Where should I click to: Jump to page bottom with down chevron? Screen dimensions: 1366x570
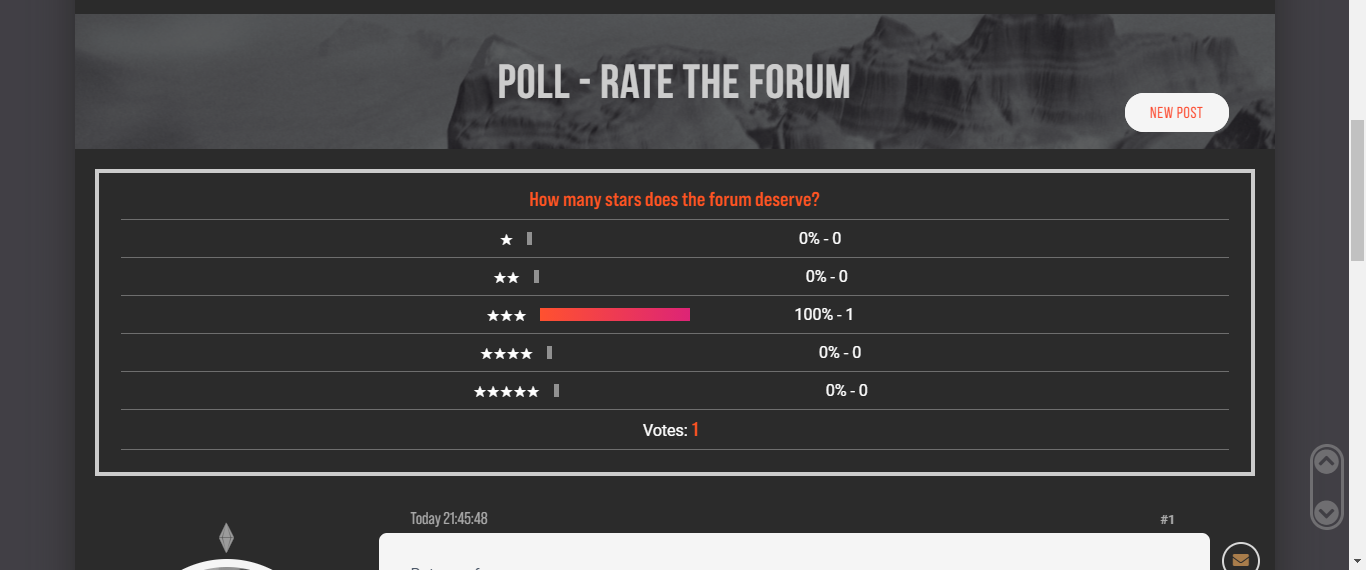(x=1326, y=512)
